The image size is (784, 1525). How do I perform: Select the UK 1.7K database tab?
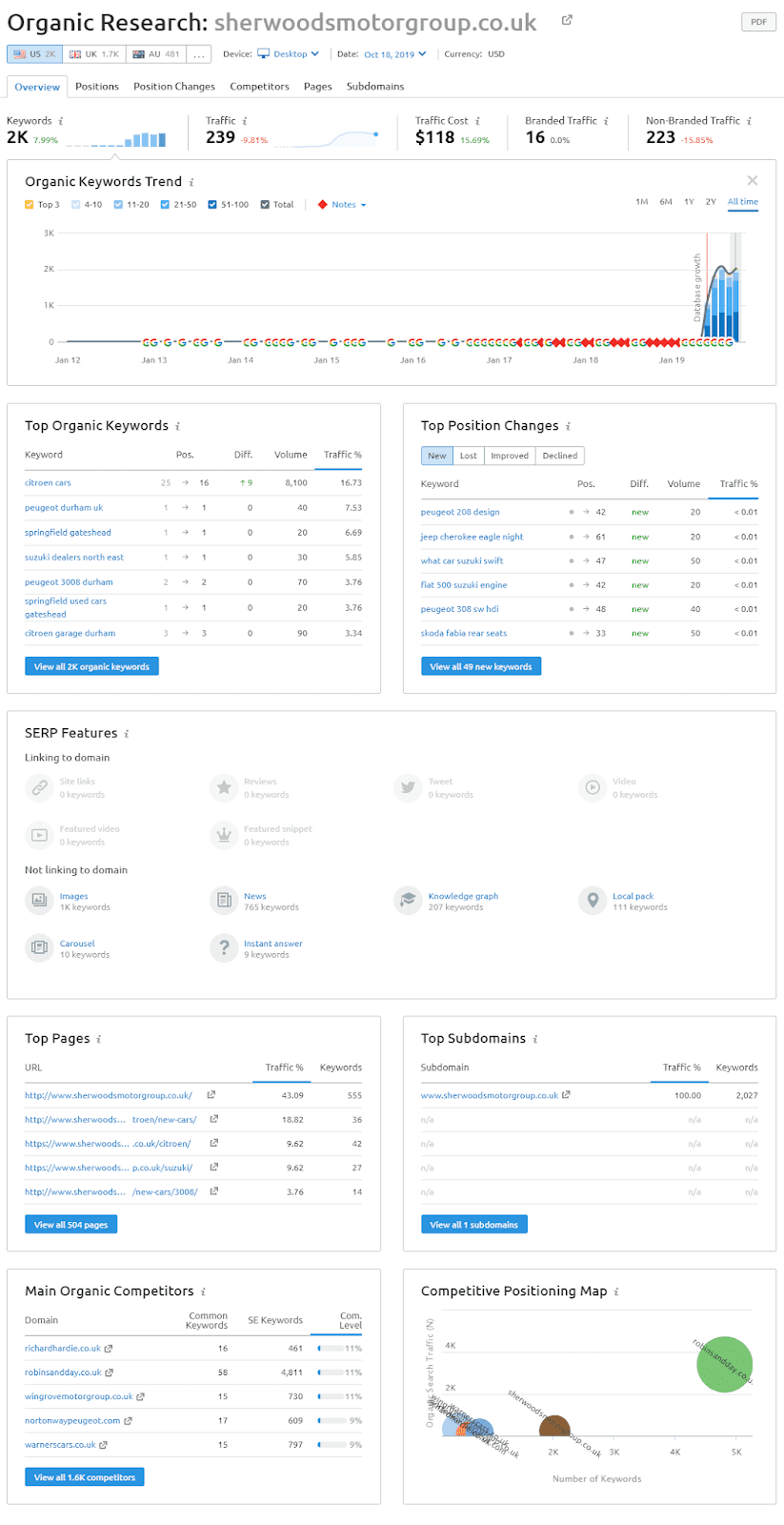point(94,54)
